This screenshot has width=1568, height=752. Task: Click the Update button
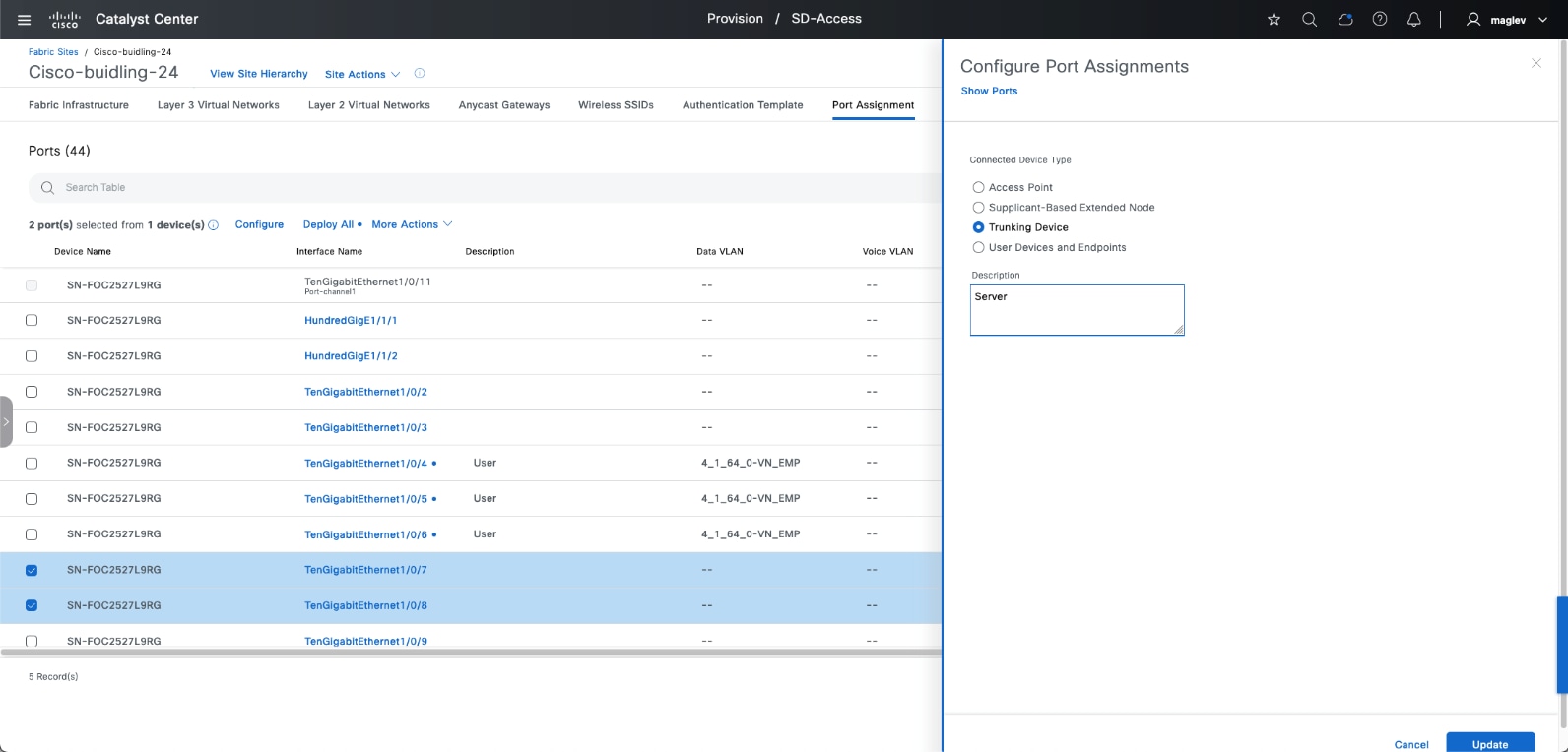point(1489,743)
